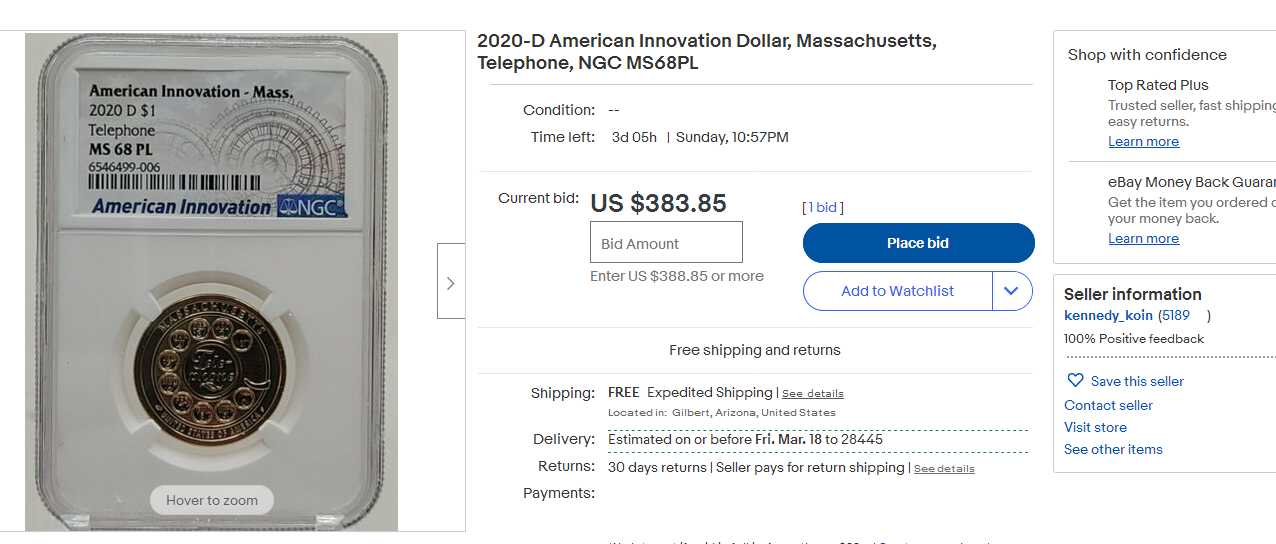1276x544 pixels.
Task: Click Learn more under Top Rated Plus
Action: (1143, 142)
